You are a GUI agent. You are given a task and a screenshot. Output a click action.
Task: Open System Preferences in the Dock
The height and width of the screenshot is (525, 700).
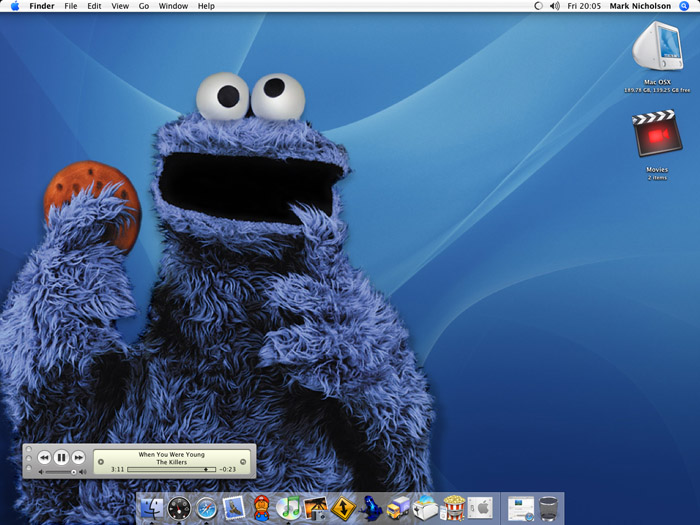click(480, 508)
